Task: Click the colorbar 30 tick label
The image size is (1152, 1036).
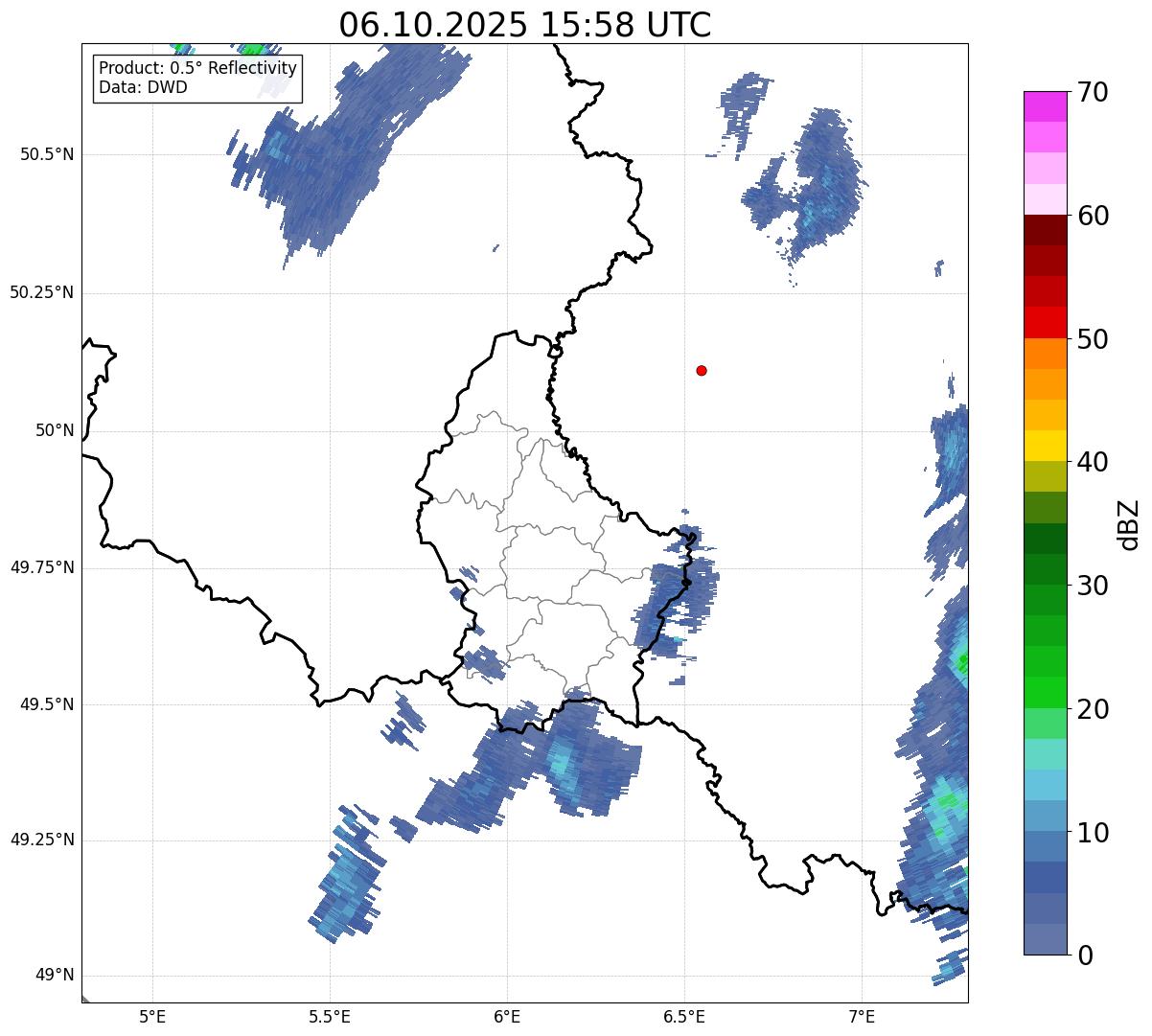Action: (1093, 586)
